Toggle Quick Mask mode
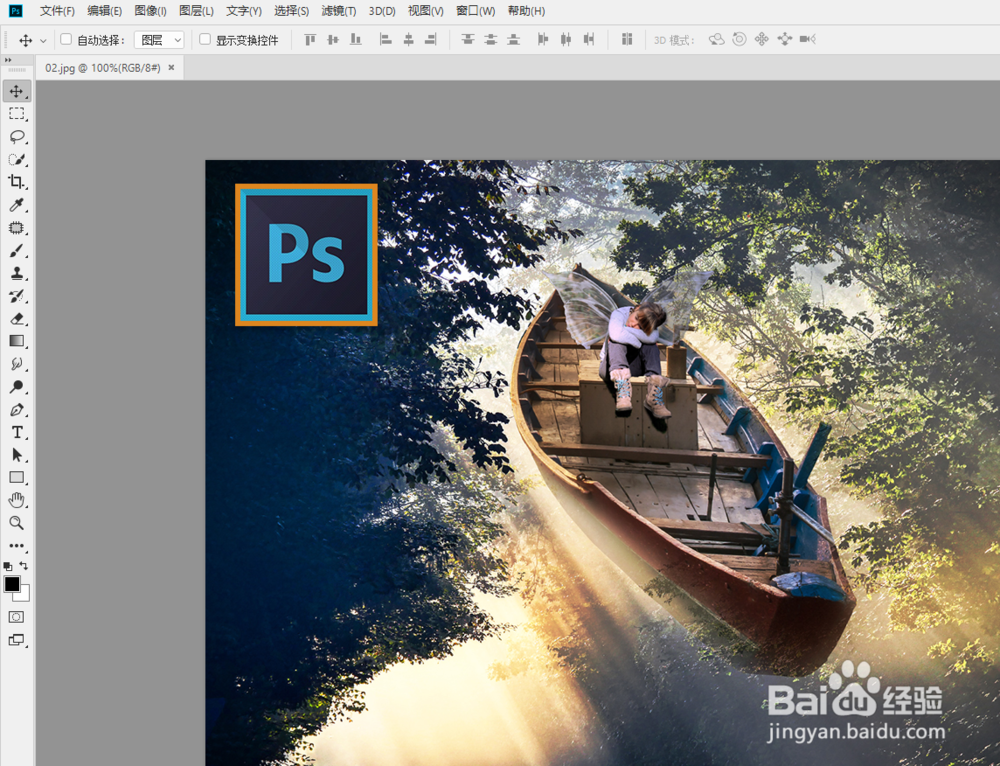Image resolution: width=1000 pixels, height=766 pixels. (x=17, y=617)
